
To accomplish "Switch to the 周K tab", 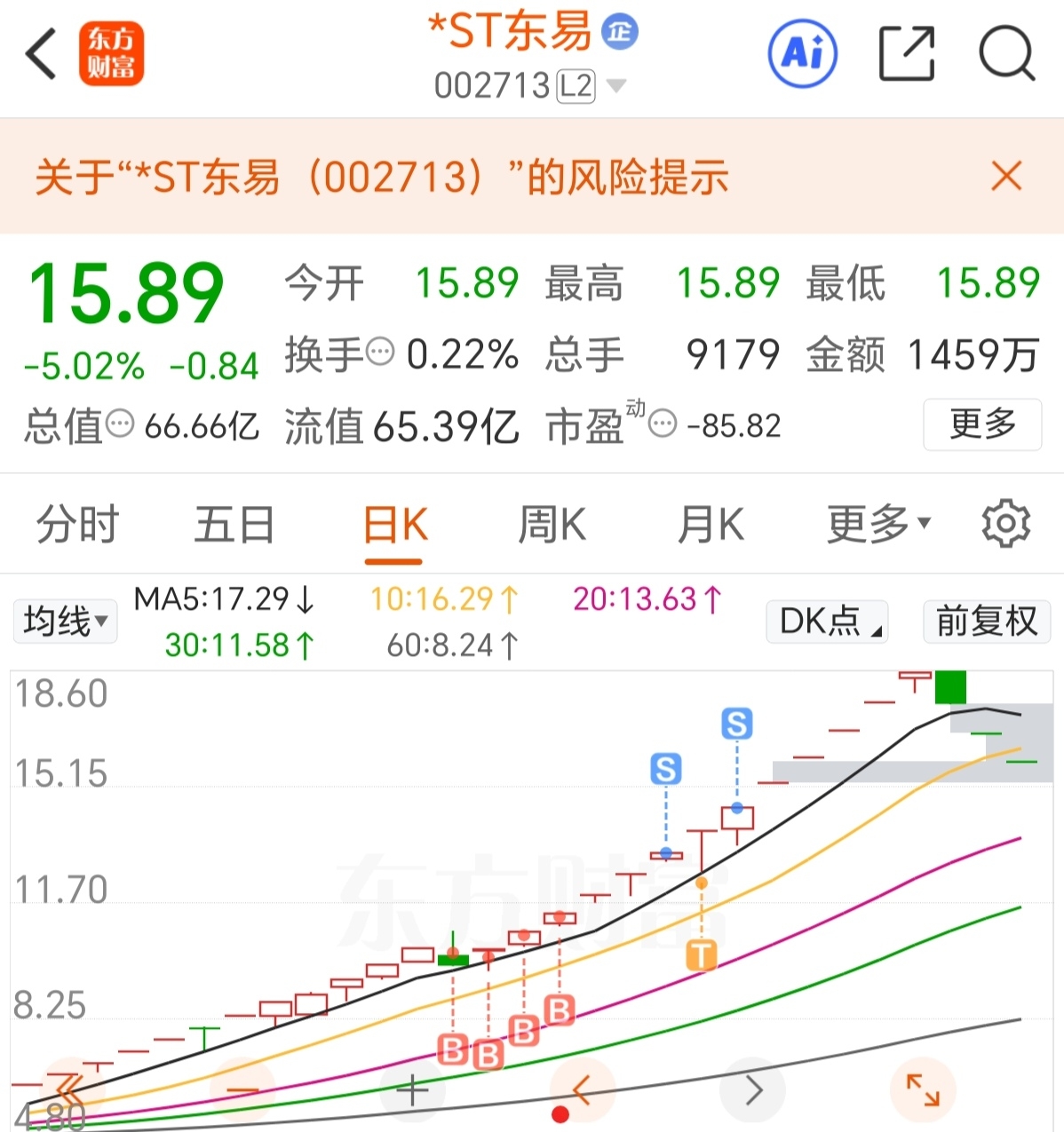I will (x=552, y=525).
